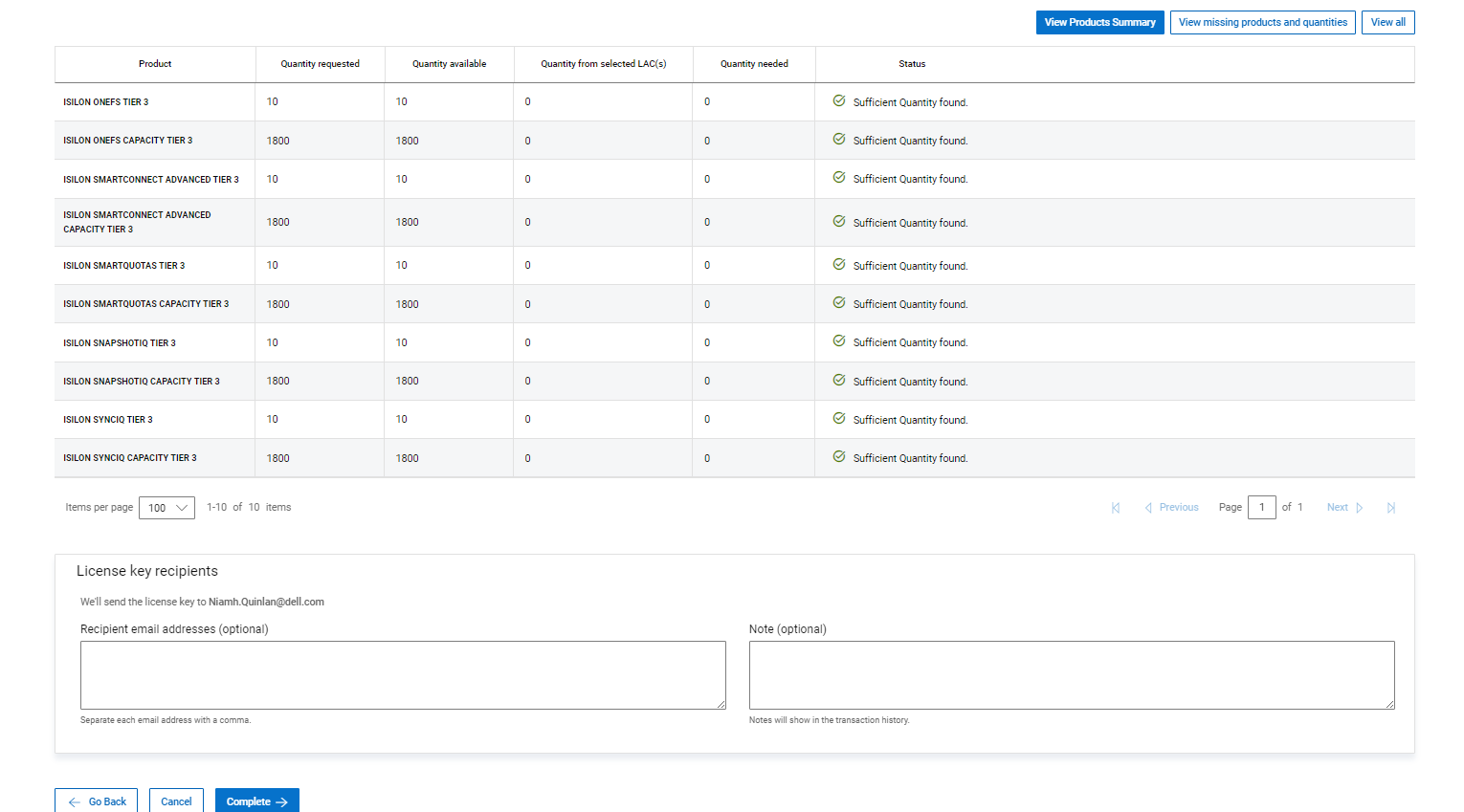
Task: Open View missing products and quantities
Action: click(1262, 22)
